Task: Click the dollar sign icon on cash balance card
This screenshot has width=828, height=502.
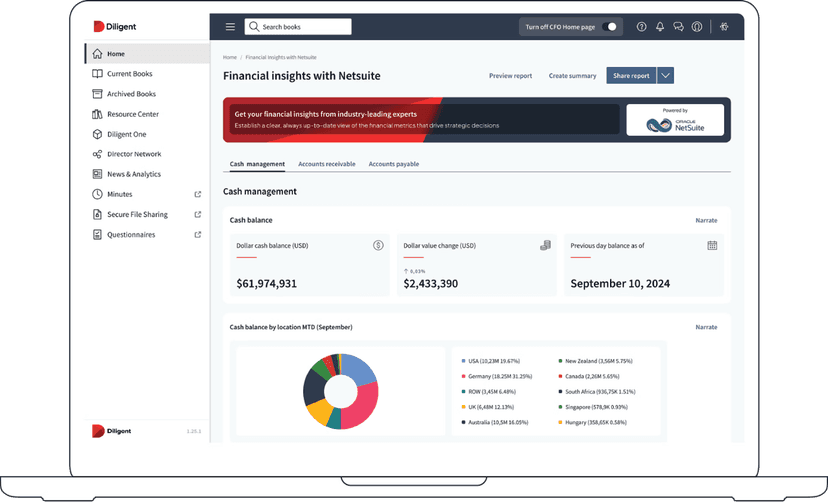Action: coord(378,245)
